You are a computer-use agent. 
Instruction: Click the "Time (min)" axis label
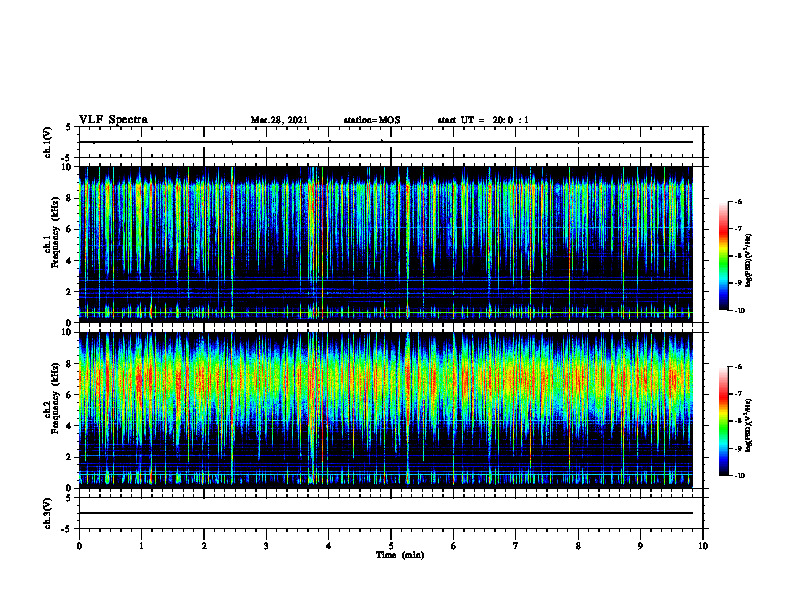pyautogui.click(x=400, y=555)
